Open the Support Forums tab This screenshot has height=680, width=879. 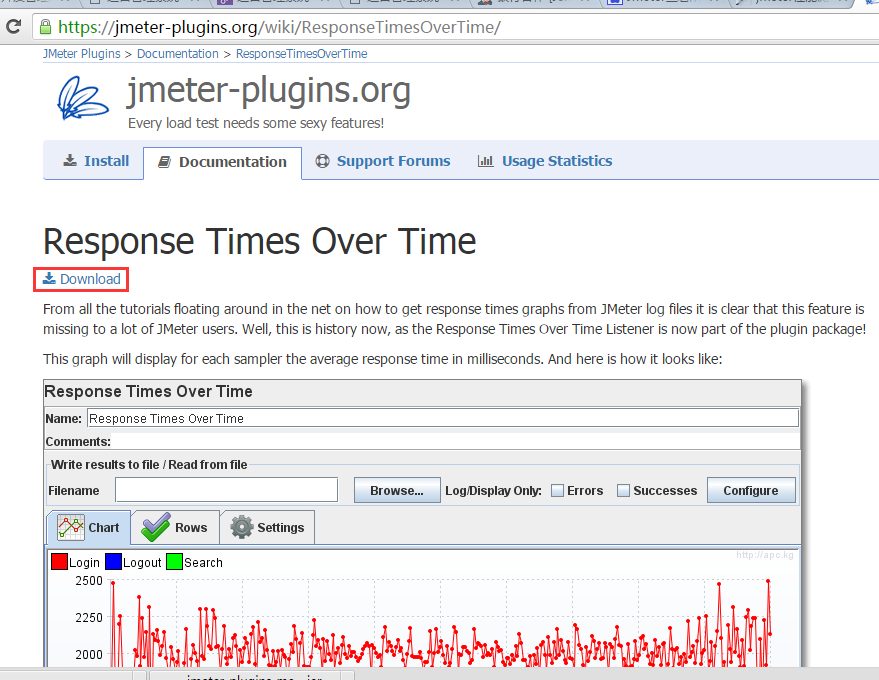pos(383,161)
